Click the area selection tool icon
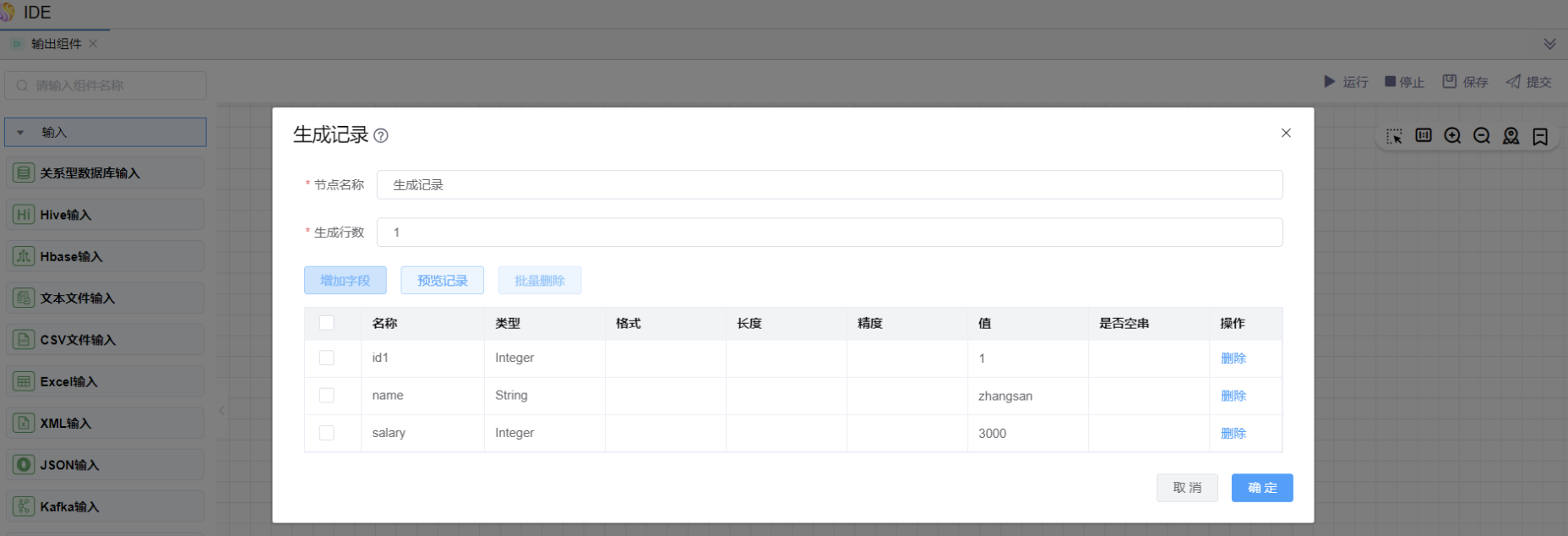 click(1394, 136)
